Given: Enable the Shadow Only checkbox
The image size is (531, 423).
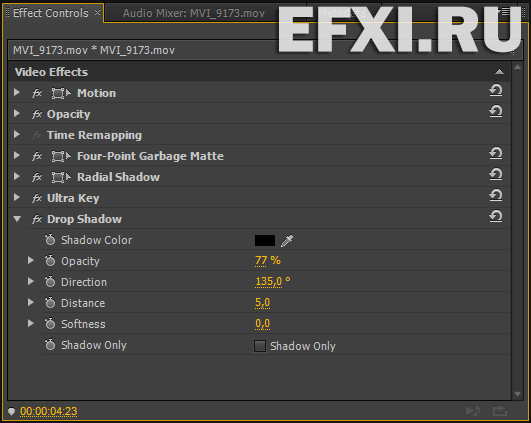Looking at the screenshot, I should 260,346.
